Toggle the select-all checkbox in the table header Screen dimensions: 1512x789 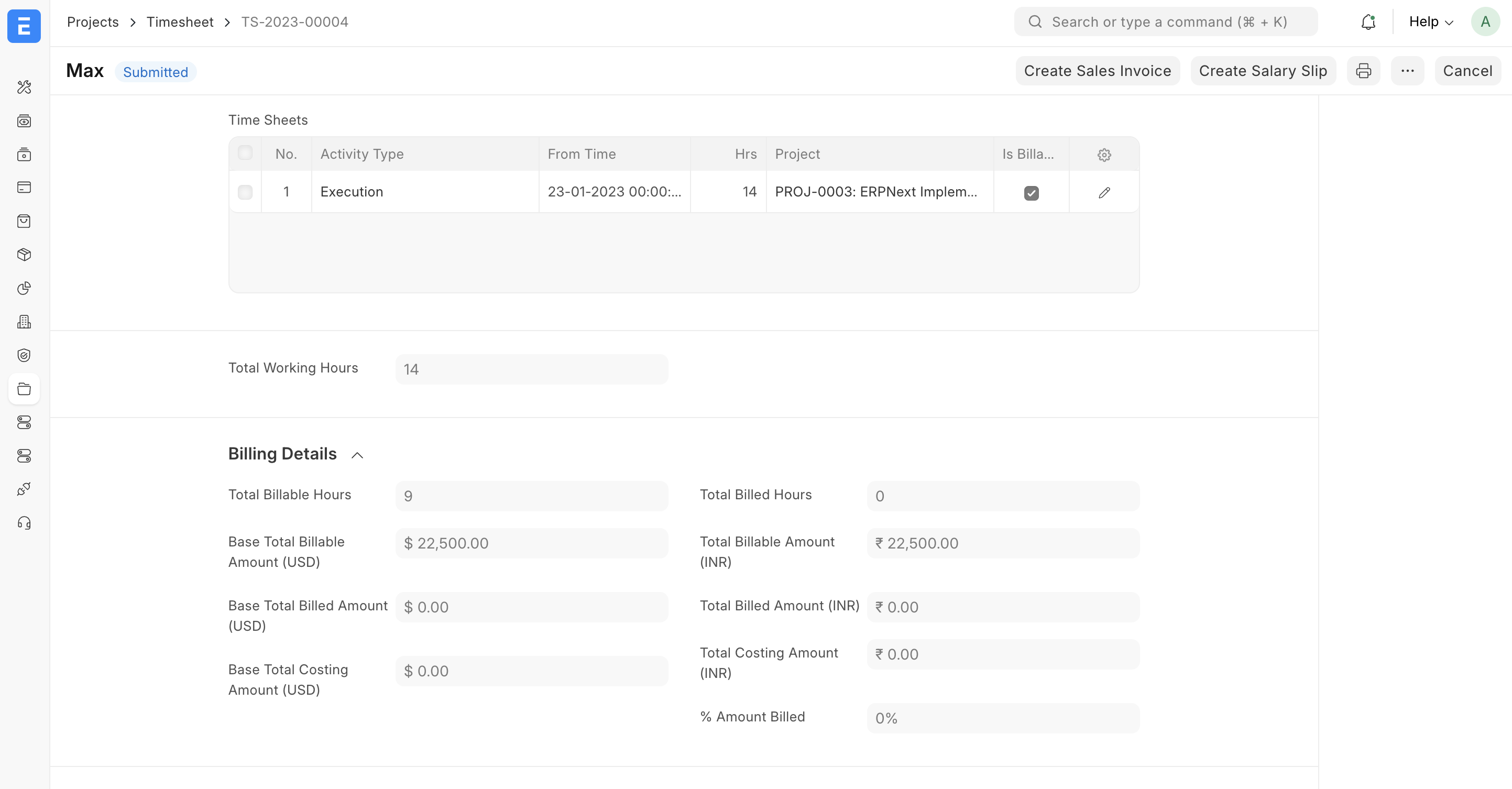[x=245, y=153]
